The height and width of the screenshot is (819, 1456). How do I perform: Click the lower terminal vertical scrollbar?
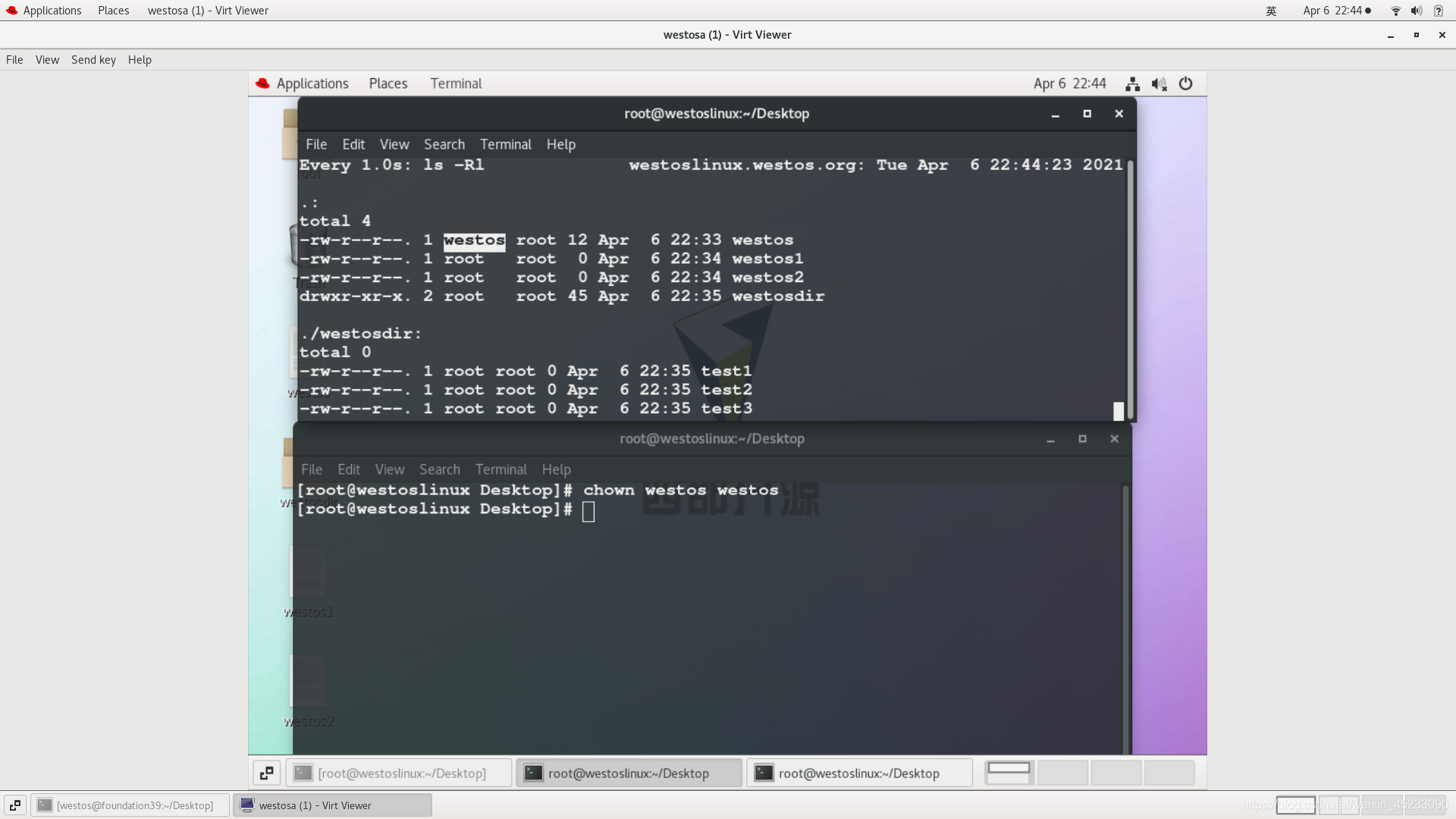pyautogui.click(x=1125, y=618)
